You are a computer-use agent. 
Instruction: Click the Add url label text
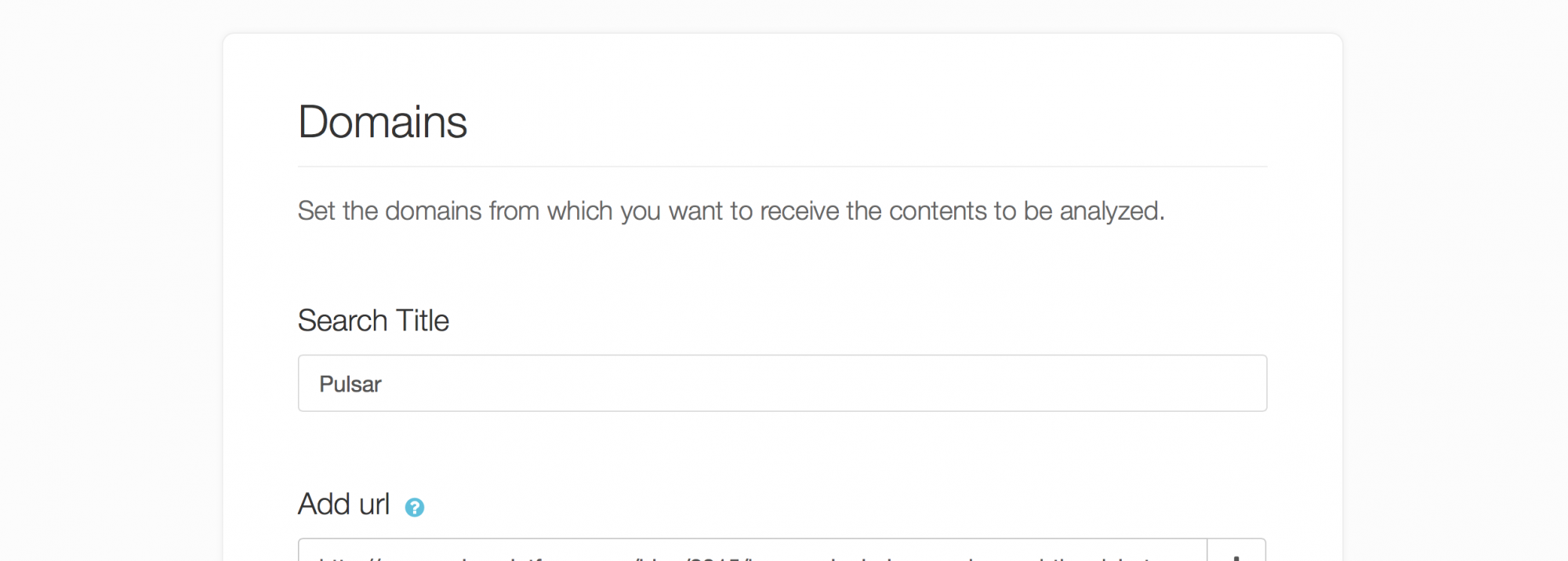(343, 505)
